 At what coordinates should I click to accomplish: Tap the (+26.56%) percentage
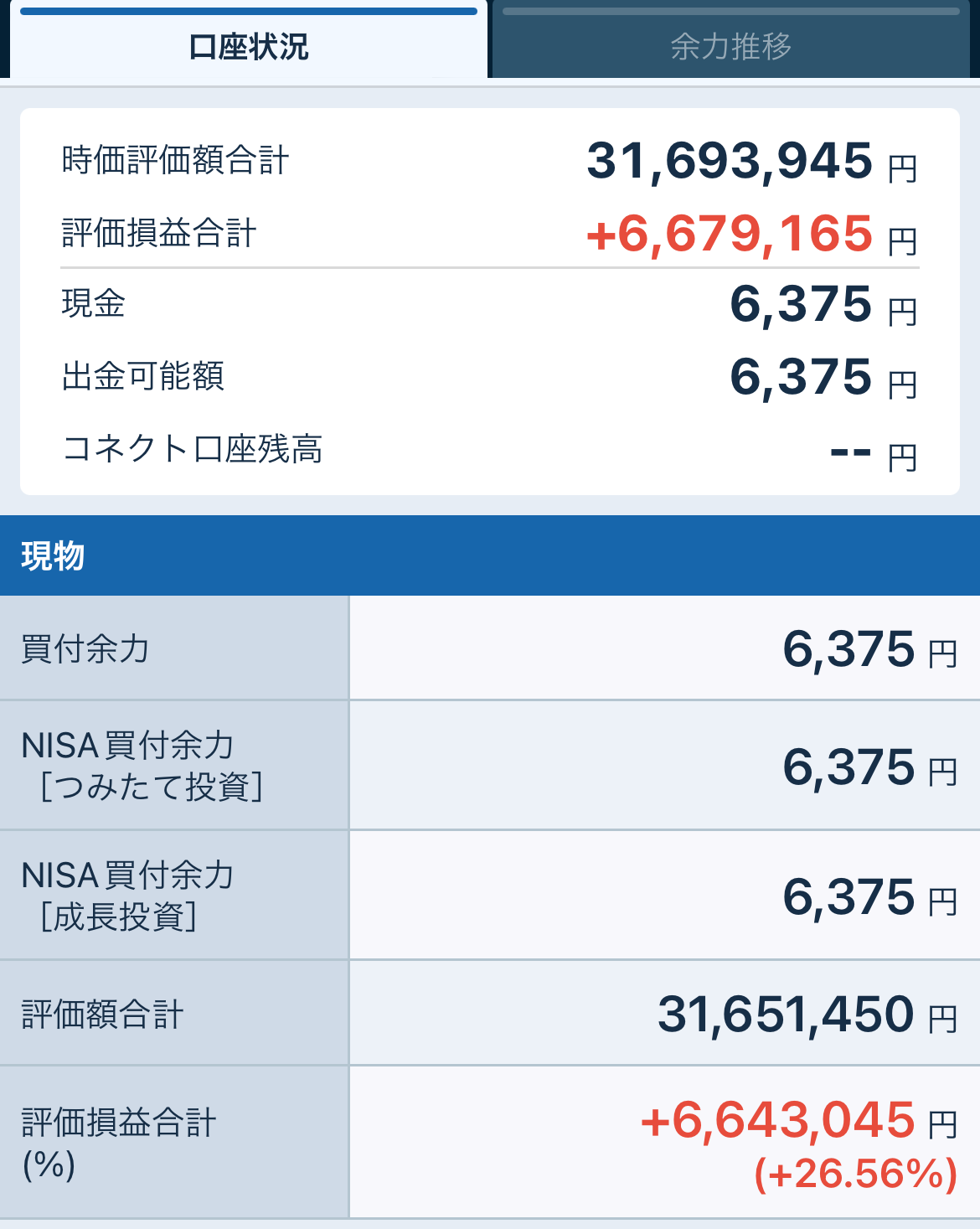(x=855, y=1174)
